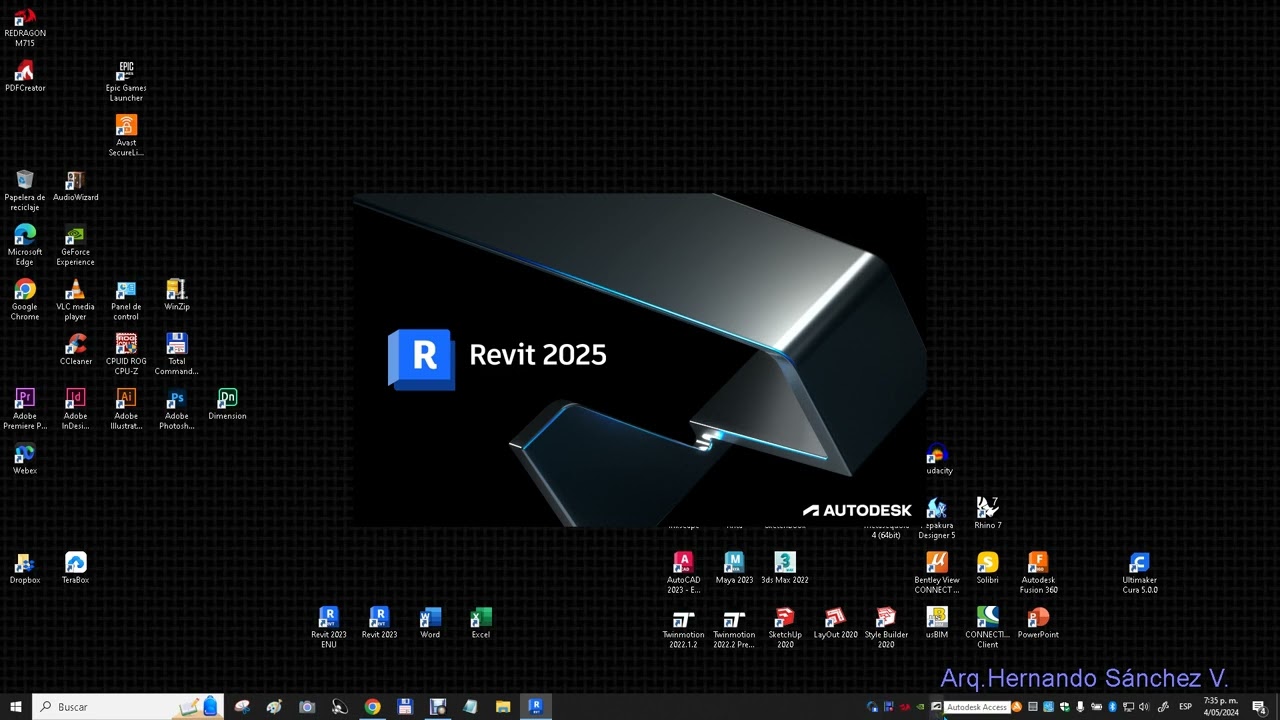Select SketchUp 2020 desktop icon

coord(785,628)
